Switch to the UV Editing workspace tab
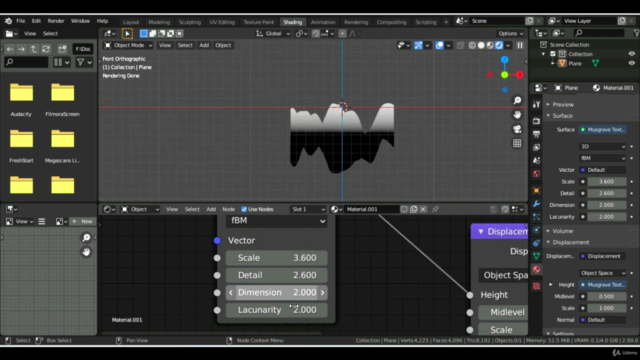Image resolution: width=640 pixels, height=360 pixels. click(x=222, y=22)
